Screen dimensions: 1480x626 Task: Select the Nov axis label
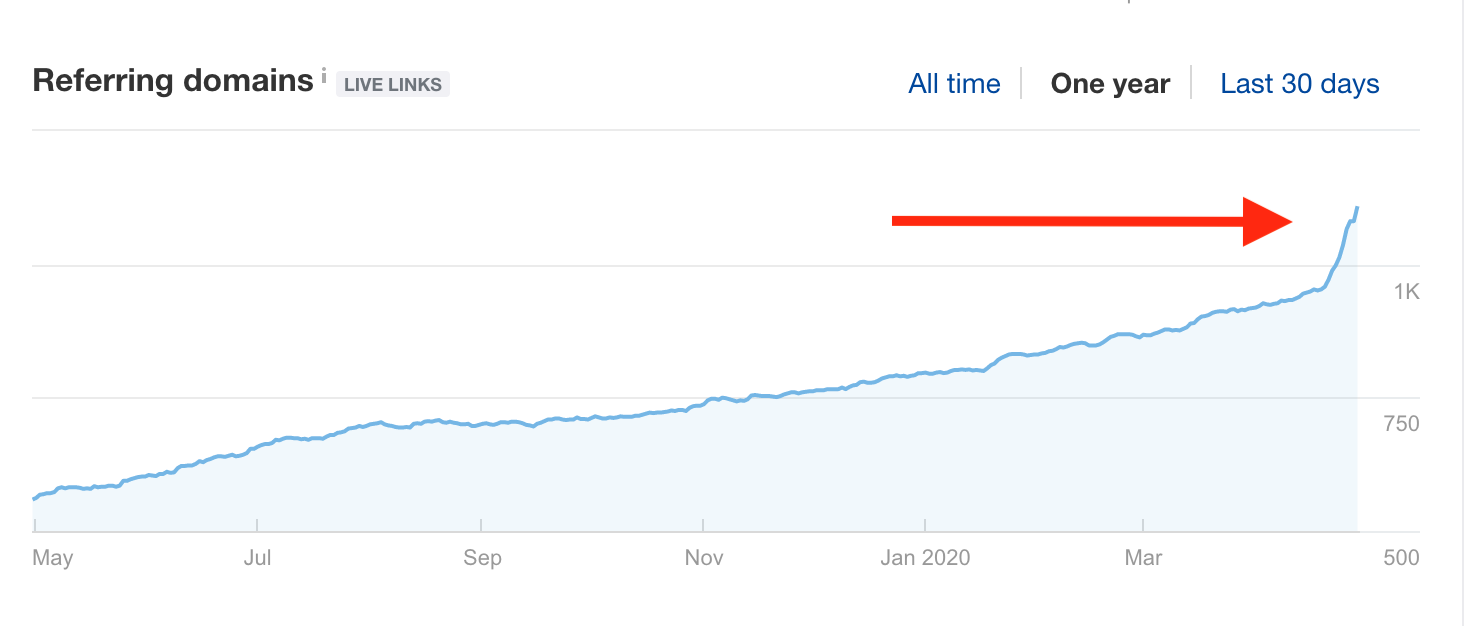coord(704,557)
